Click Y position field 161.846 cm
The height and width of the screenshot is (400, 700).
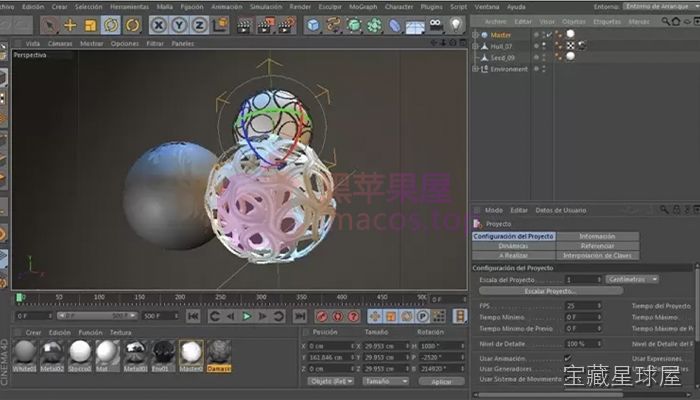point(331,357)
